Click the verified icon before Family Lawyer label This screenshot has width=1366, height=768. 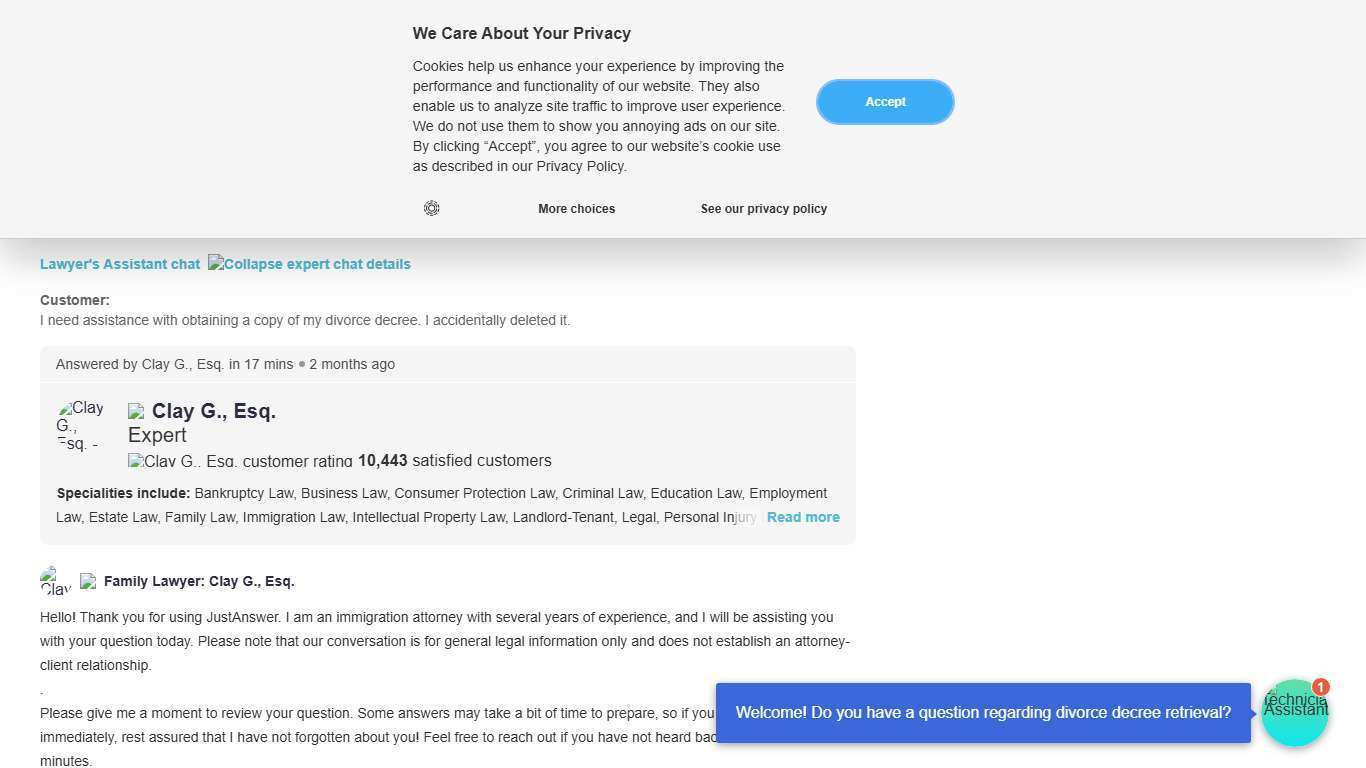click(x=88, y=581)
